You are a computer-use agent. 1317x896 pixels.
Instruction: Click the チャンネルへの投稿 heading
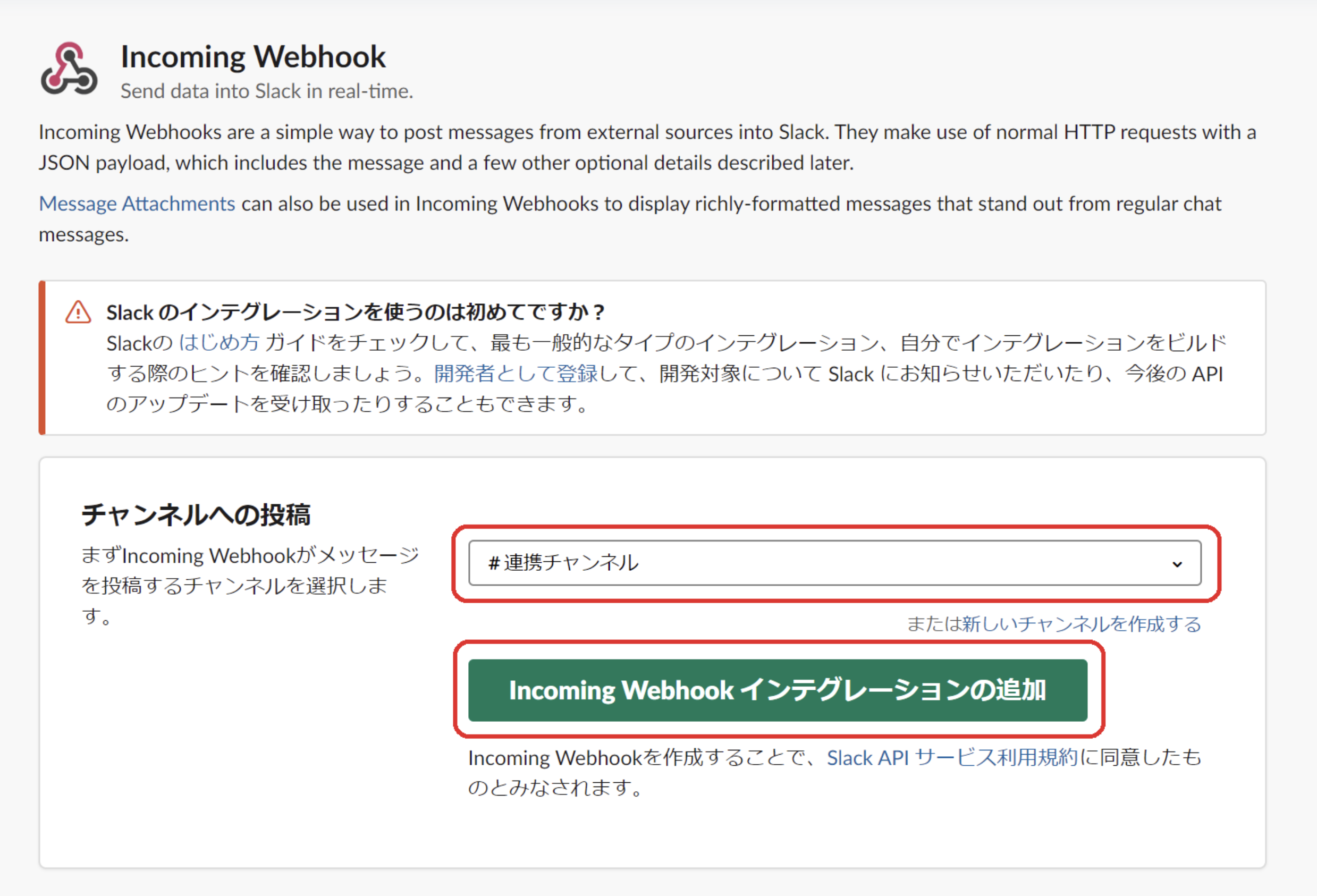196,514
